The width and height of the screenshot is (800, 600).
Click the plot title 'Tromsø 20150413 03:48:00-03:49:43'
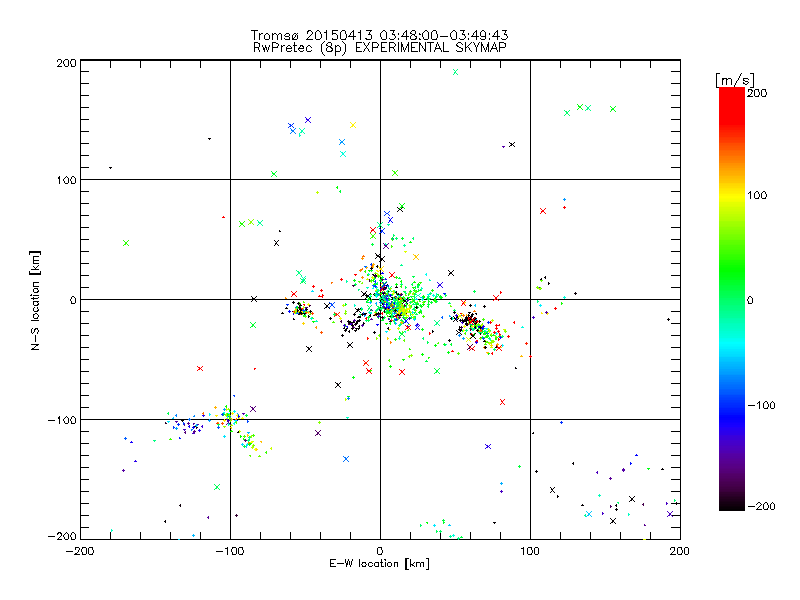tap(380, 35)
